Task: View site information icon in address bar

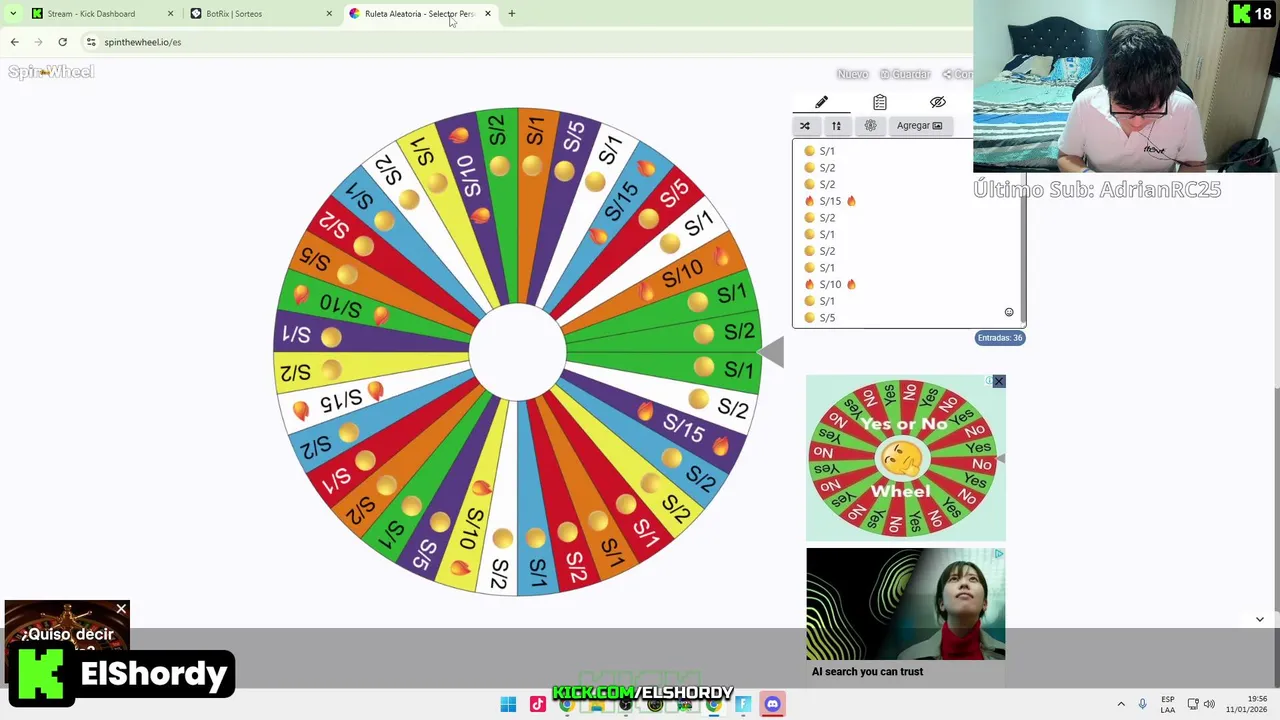Action: coord(91,42)
